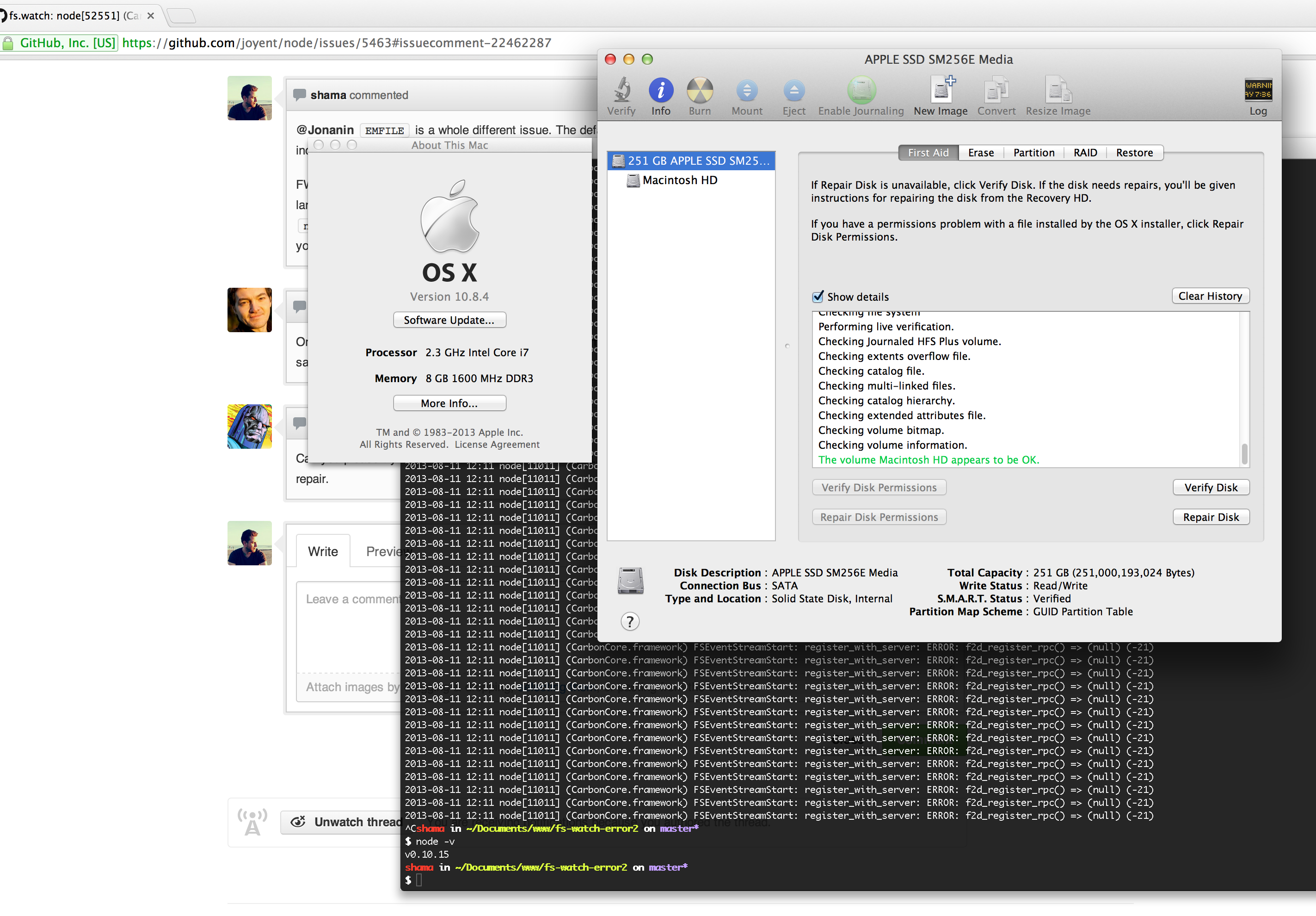Open the License Agreement link
This screenshot has height=916, width=1316.
497,445
